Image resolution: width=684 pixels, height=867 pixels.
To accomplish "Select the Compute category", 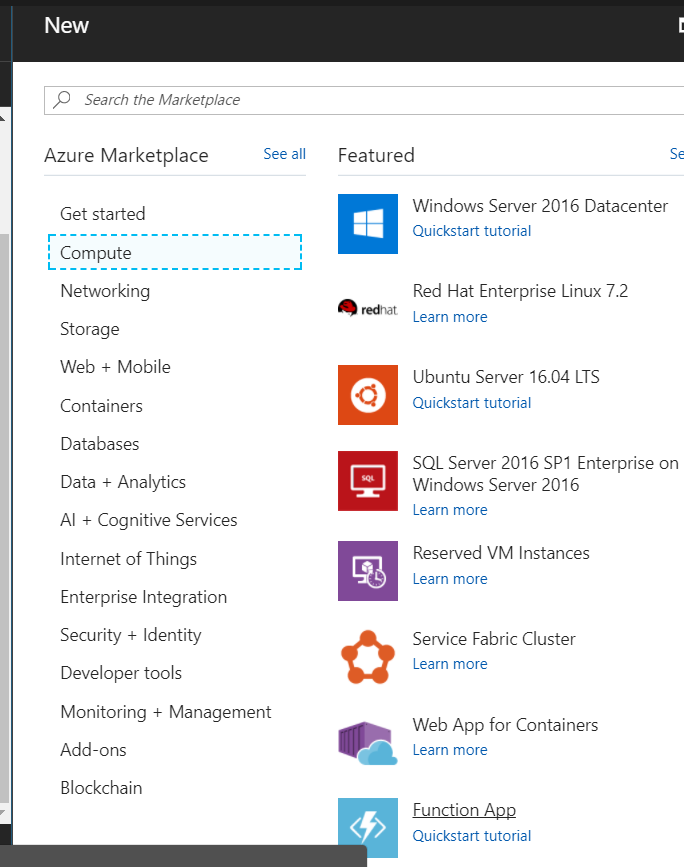I will click(175, 252).
